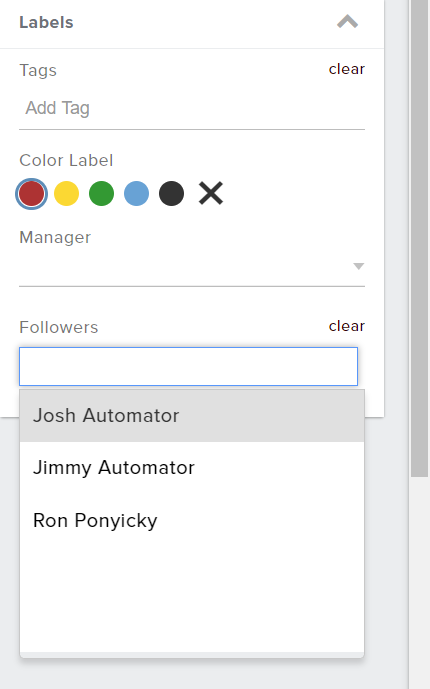
Task: Collapse the Labels section chevron
Action: [x=347, y=22]
